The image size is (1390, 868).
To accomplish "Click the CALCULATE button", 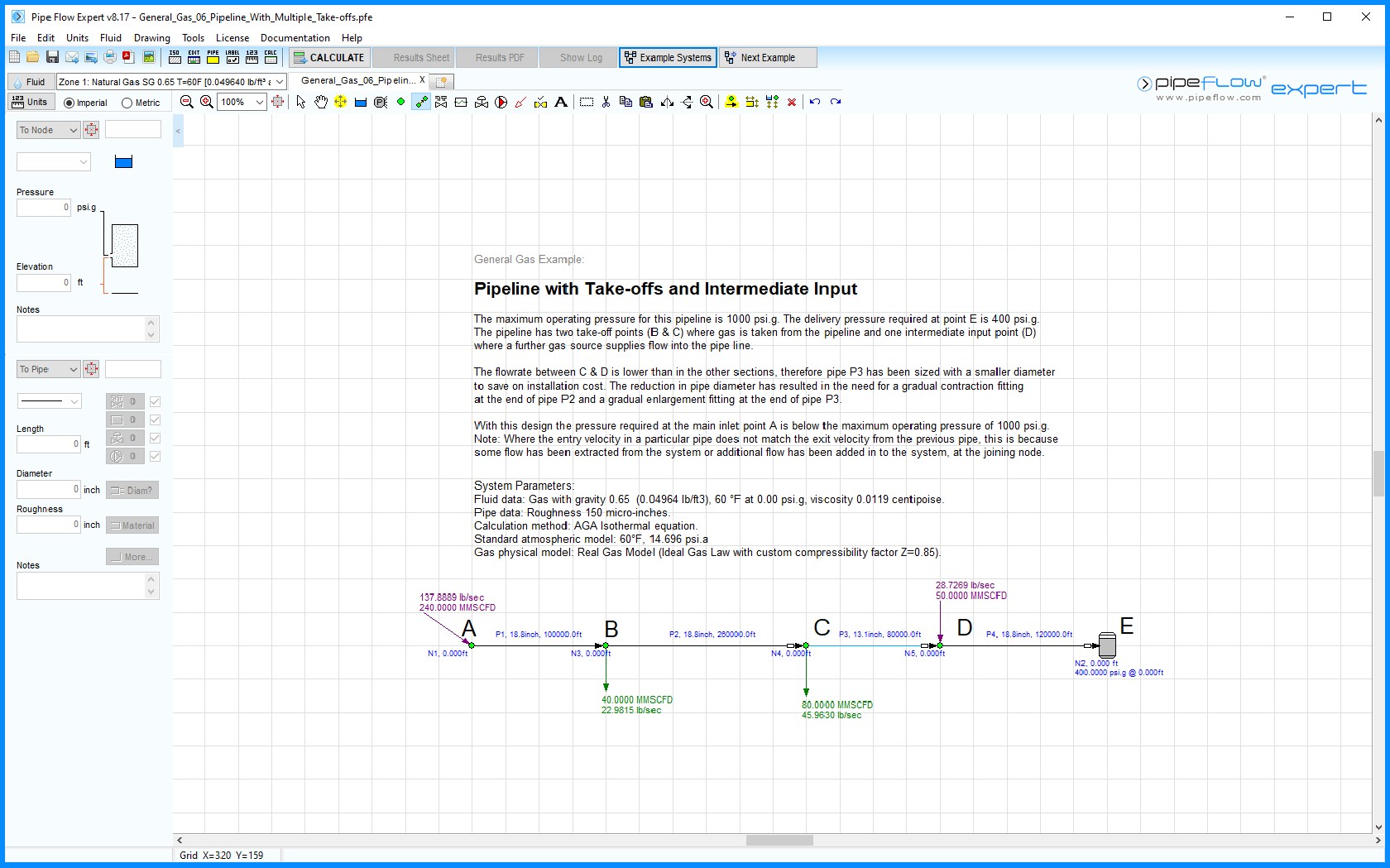I will pyautogui.click(x=329, y=58).
